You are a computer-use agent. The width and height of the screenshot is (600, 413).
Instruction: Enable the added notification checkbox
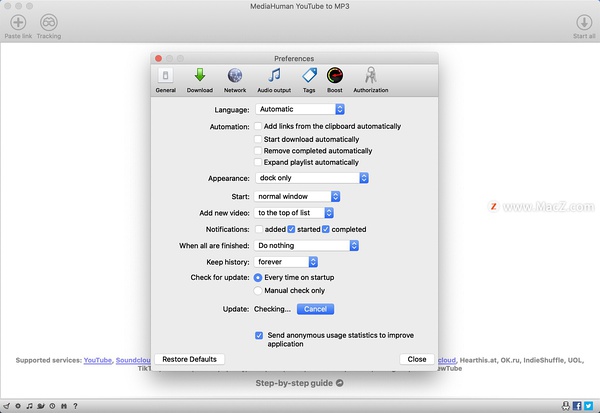[x=259, y=229]
